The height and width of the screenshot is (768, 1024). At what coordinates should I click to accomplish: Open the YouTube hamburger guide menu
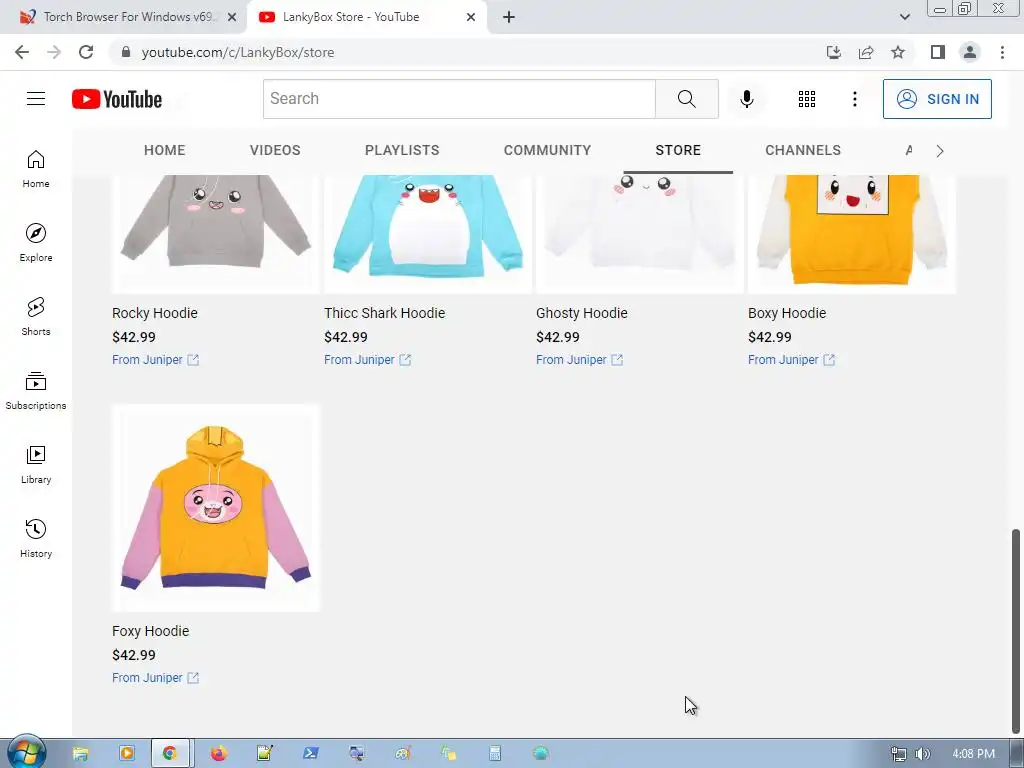point(36,99)
